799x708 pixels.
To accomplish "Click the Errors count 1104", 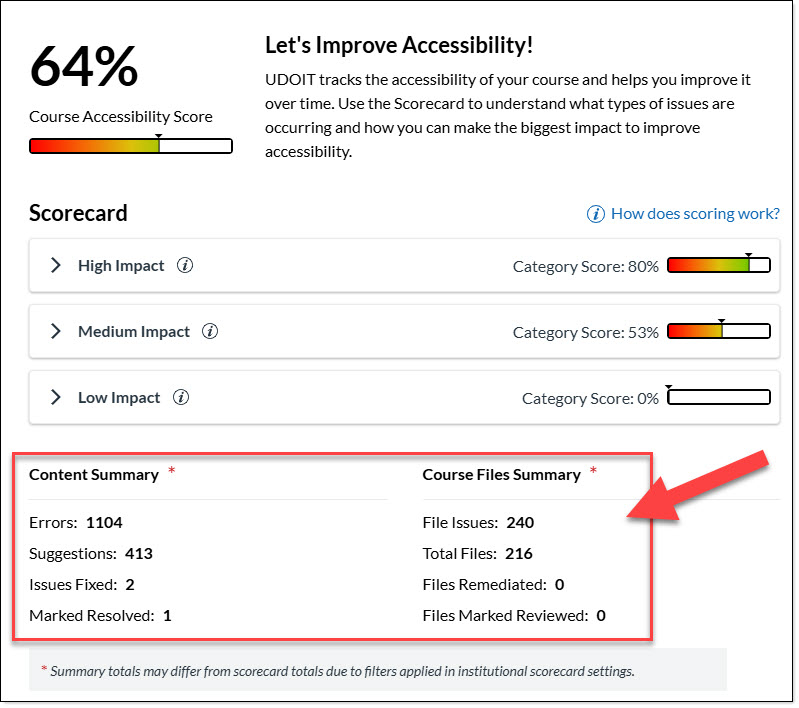I will [104, 522].
